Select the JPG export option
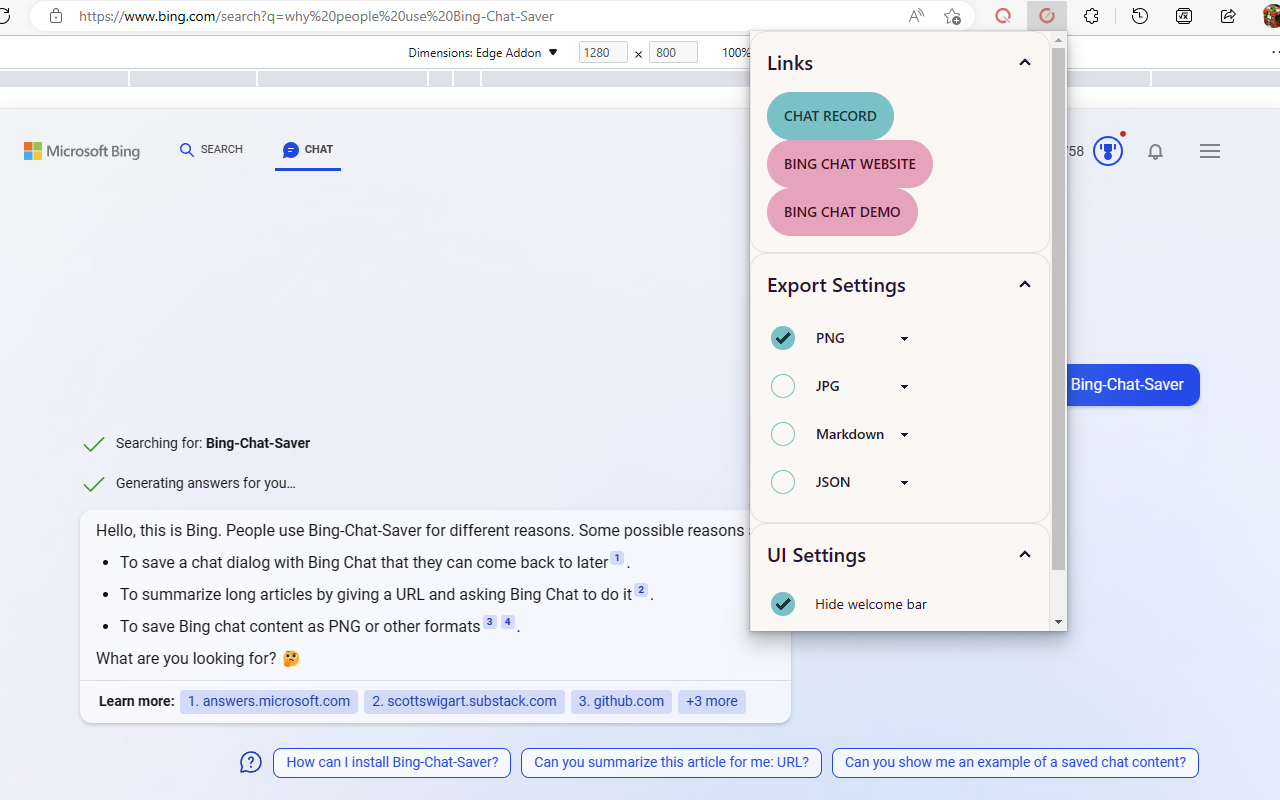Image resolution: width=1280 pixels, height=800 pixels. coord(783,386)
